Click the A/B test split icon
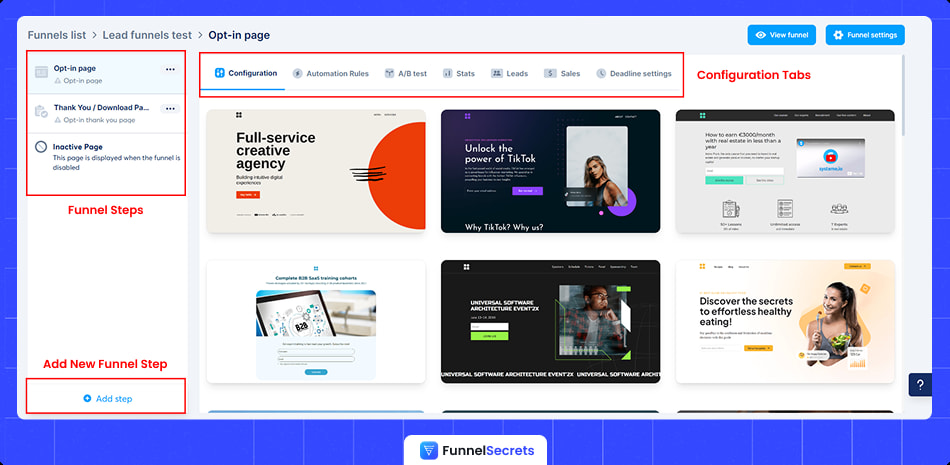The height and width of the screenshot is (465, 950). click(x=390, y=73)
